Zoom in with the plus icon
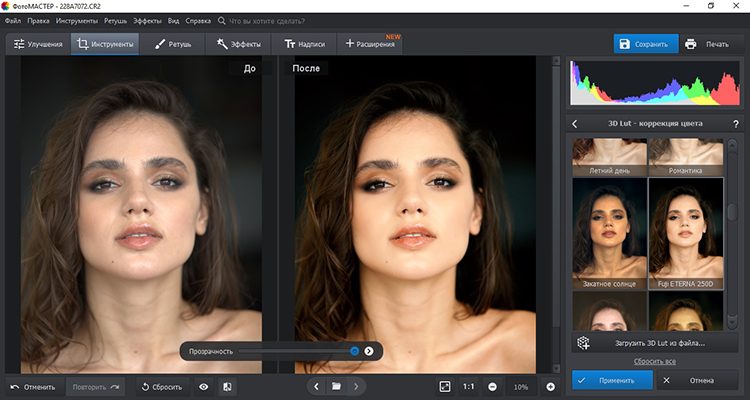The image size is (750, 400). 550,386
